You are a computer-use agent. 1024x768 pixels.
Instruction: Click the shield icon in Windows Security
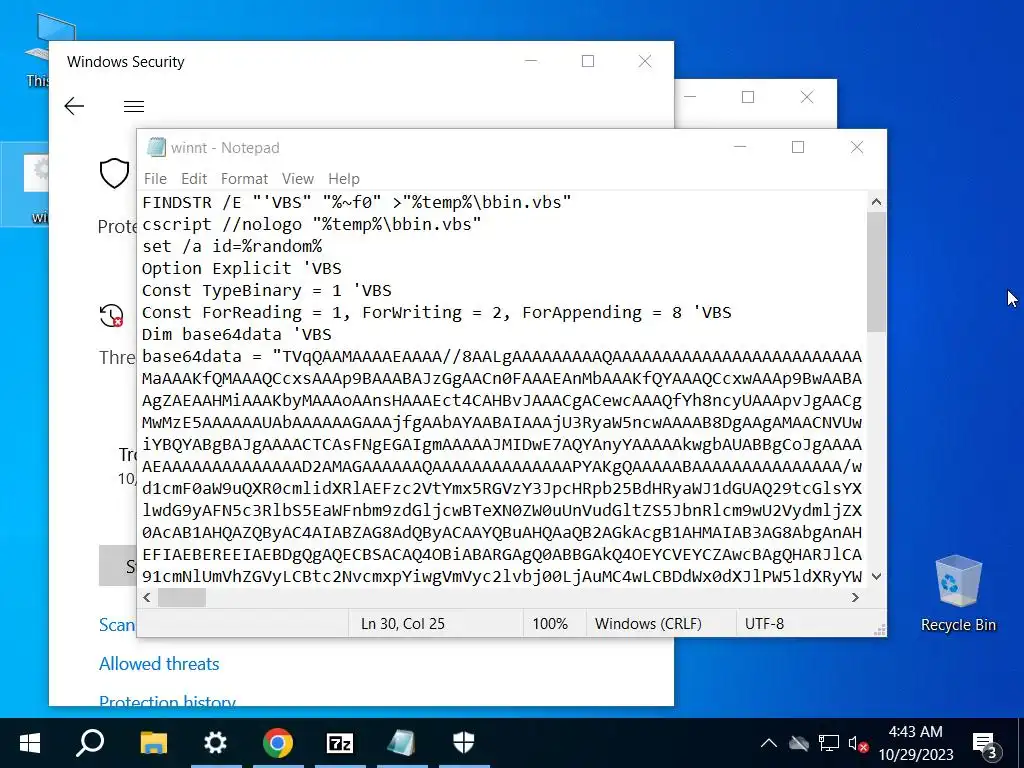coord(114,173)
